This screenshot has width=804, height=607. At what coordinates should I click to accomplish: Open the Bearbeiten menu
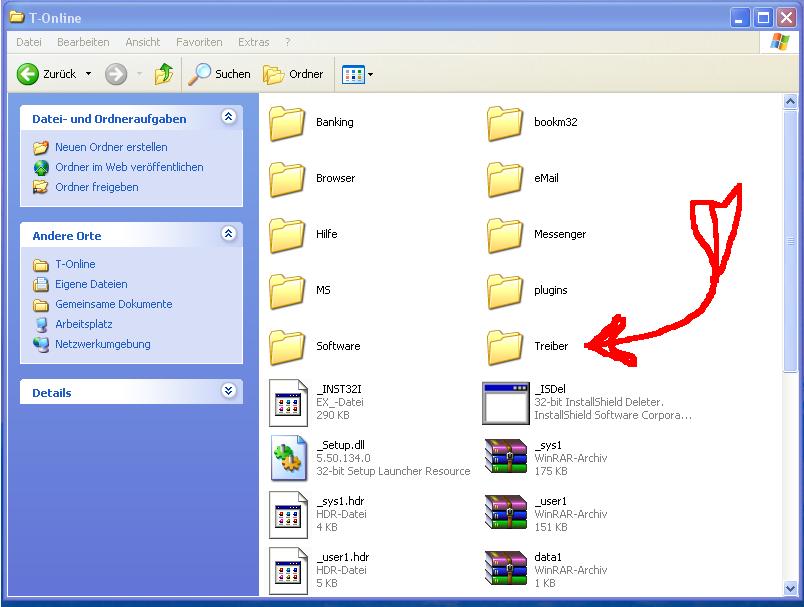click(83, 42)
